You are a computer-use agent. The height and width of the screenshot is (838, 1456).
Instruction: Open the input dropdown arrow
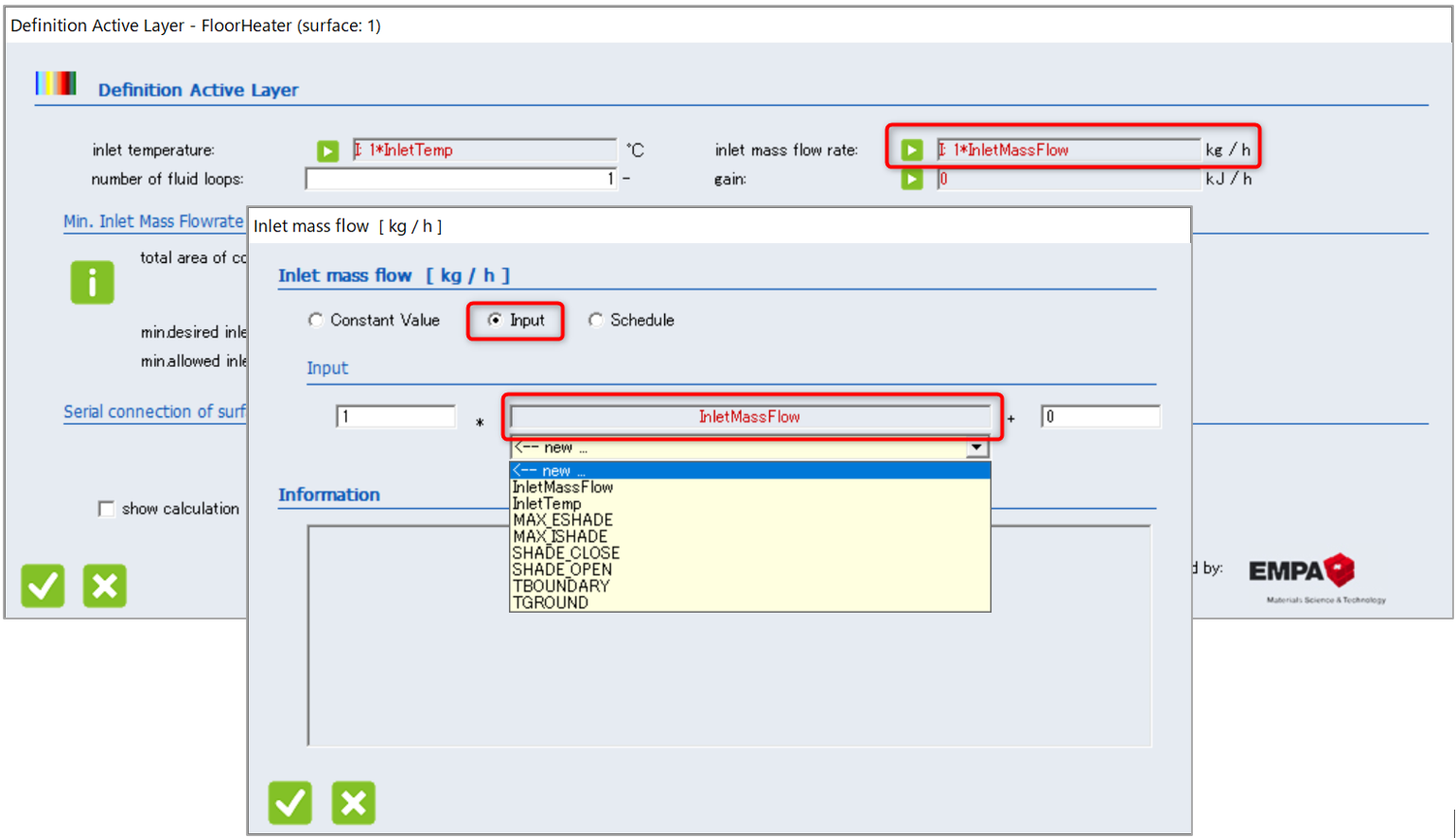pyautogui.click(x=976, y=447)
